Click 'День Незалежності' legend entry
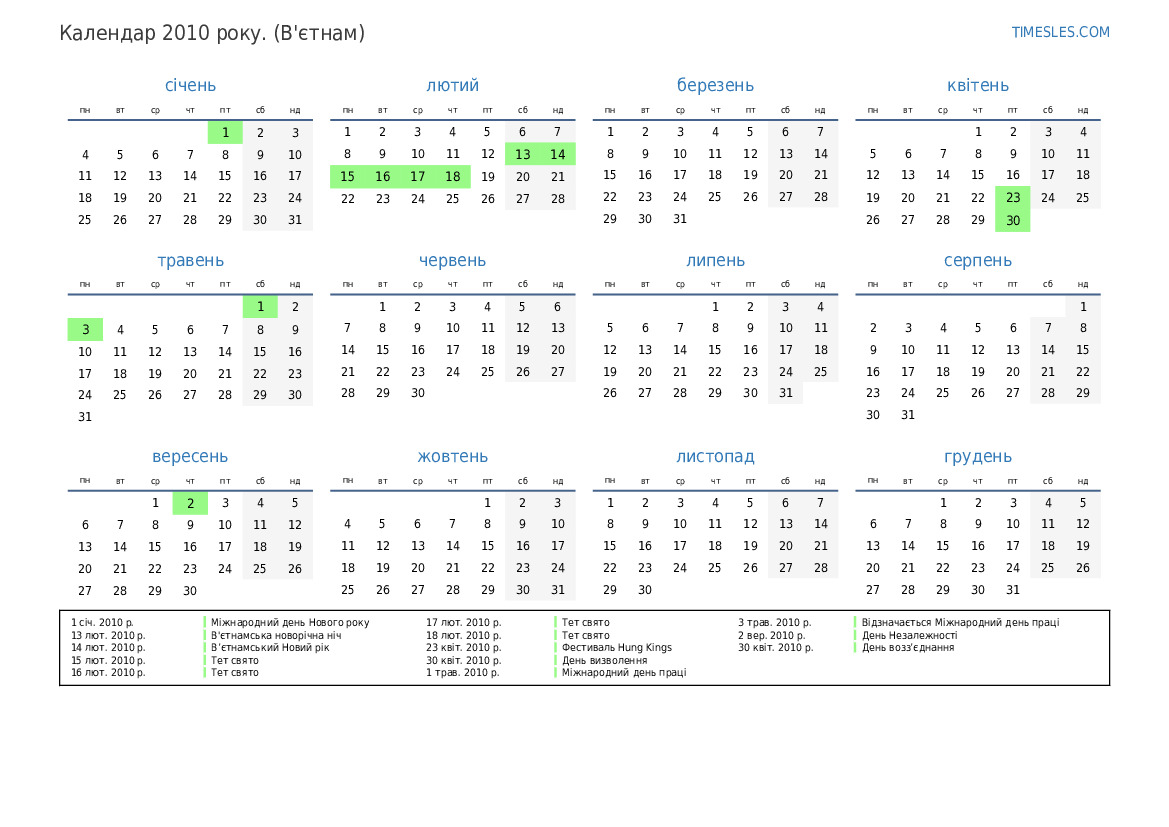The width and height of the screenshot is (1169, 827). [910, 636]
